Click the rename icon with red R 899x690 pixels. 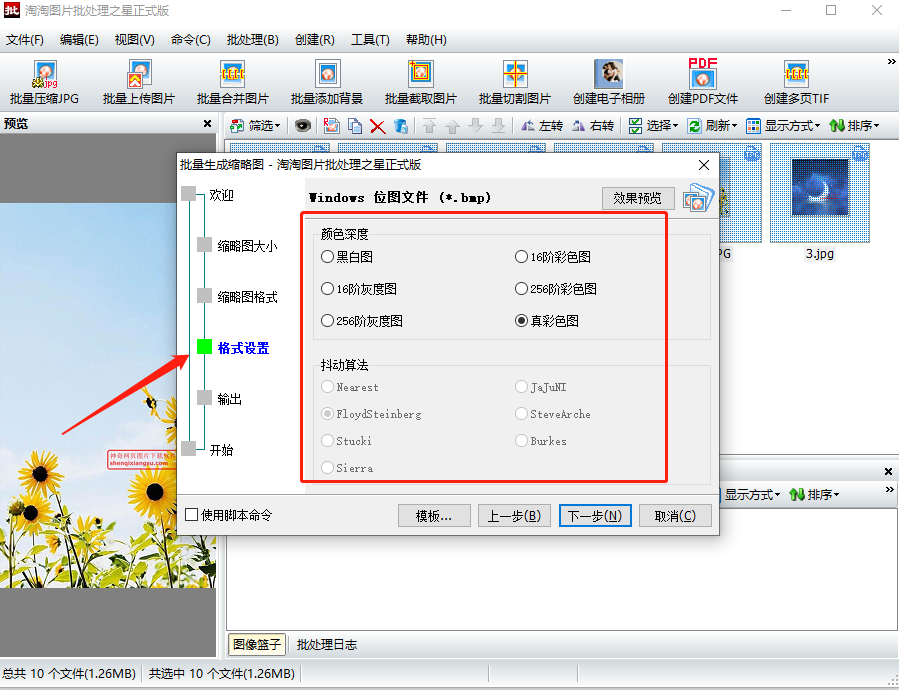click(x=331, y=126)
